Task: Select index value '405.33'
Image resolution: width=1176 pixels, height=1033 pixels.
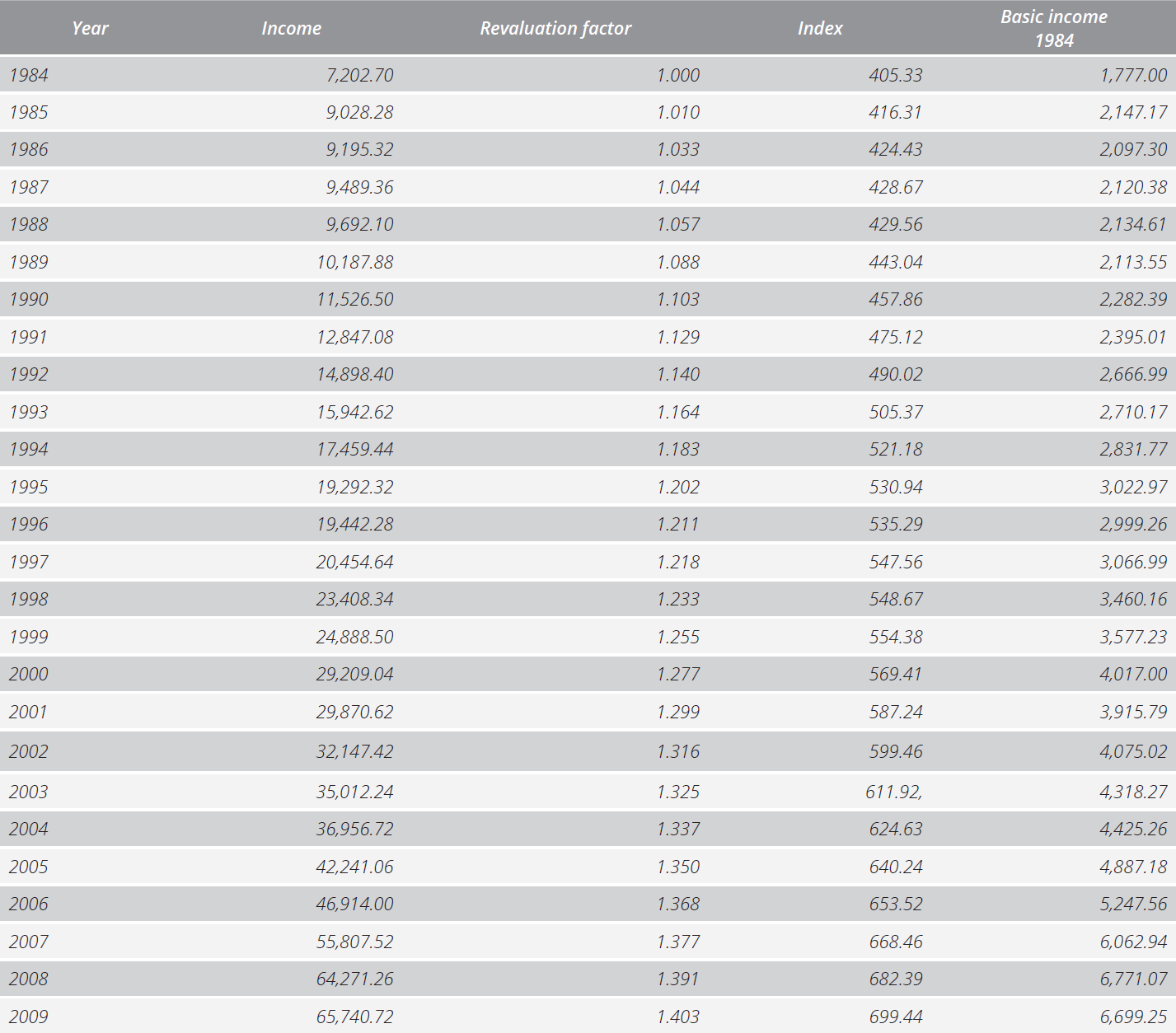Action: 896,75
